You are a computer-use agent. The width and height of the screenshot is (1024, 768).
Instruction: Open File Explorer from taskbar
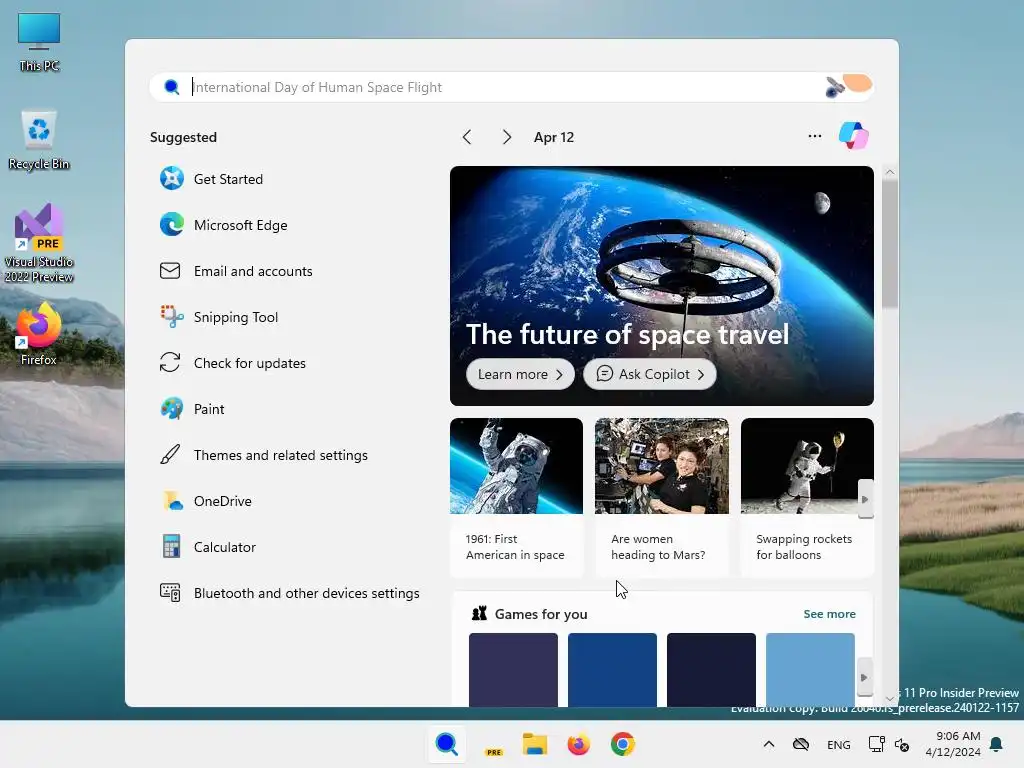coord(535,744)
